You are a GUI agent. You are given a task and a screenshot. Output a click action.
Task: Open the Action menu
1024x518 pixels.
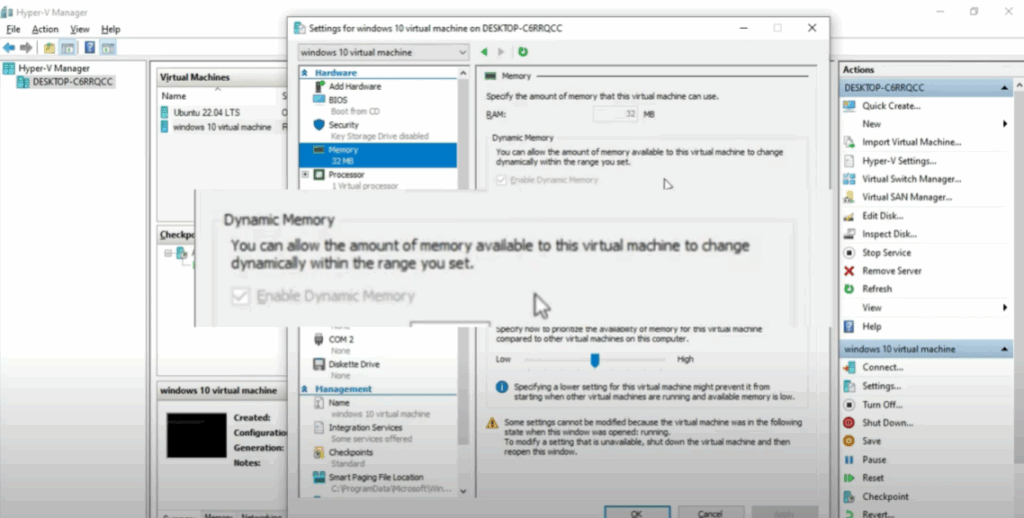point(45,29)
